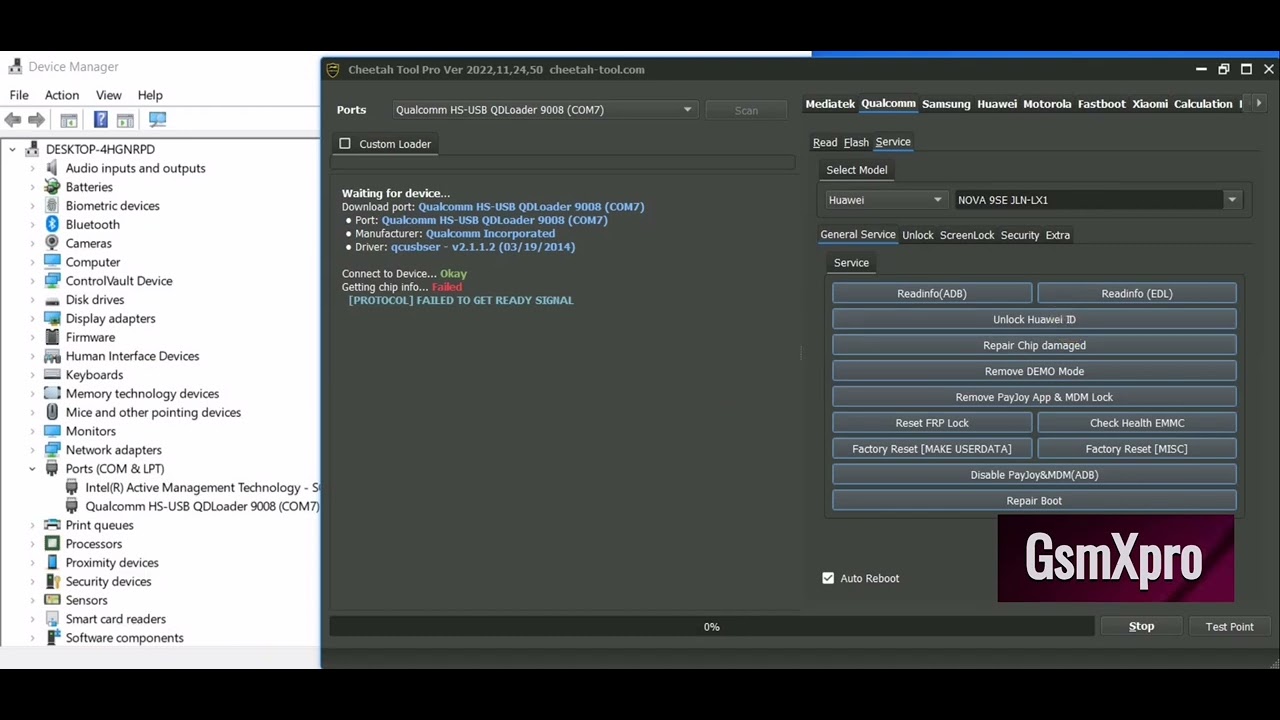Viewport: 1280px width, 720px height.
Task: Click the Readinfo(ADB) button
Action: (x=932, y=293)
